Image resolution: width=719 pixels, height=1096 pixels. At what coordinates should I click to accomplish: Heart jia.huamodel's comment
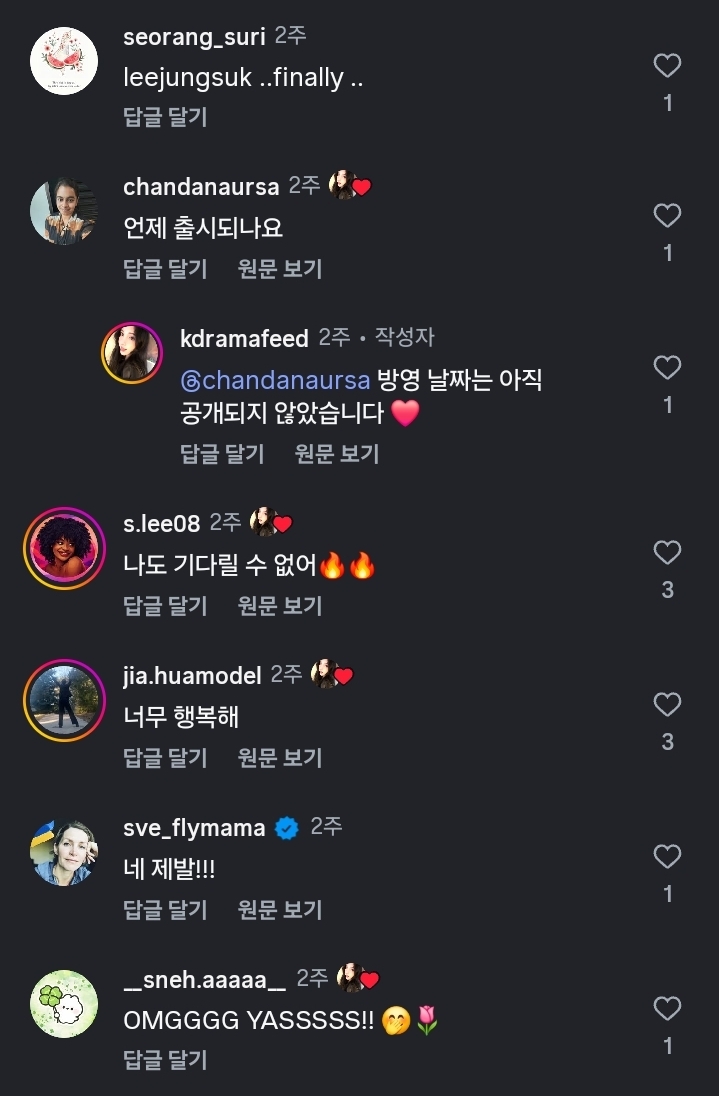(x=667, y=705)
